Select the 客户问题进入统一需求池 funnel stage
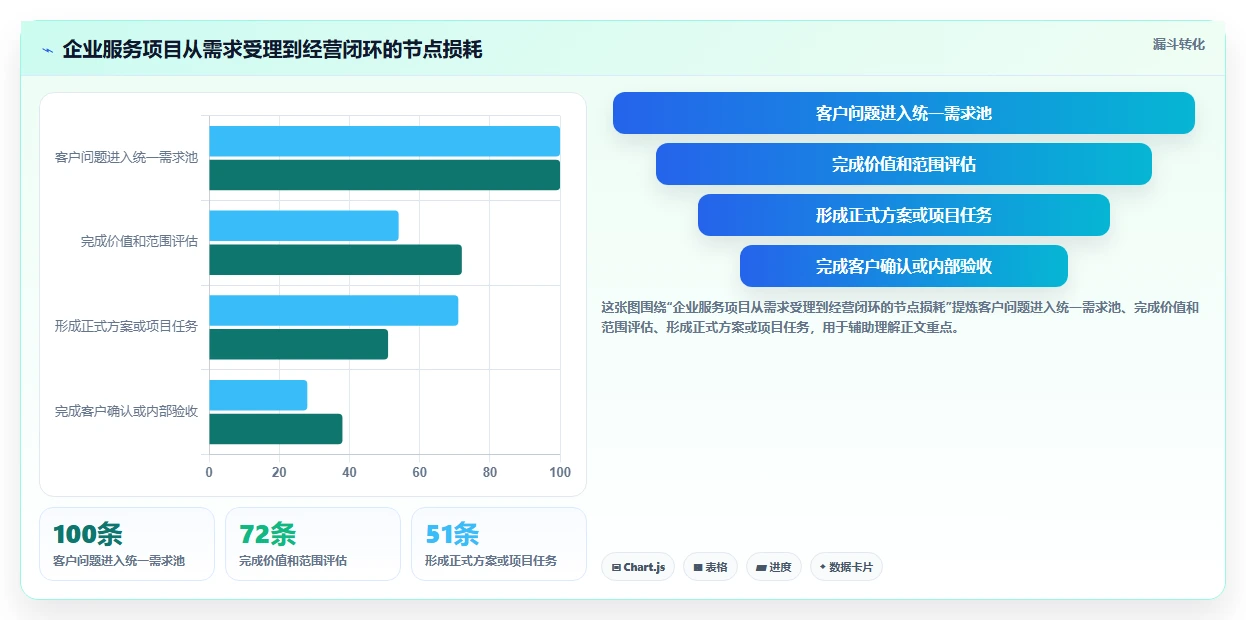The height and width of the screenshot is (620, 1246). click(x=903, y=113)
